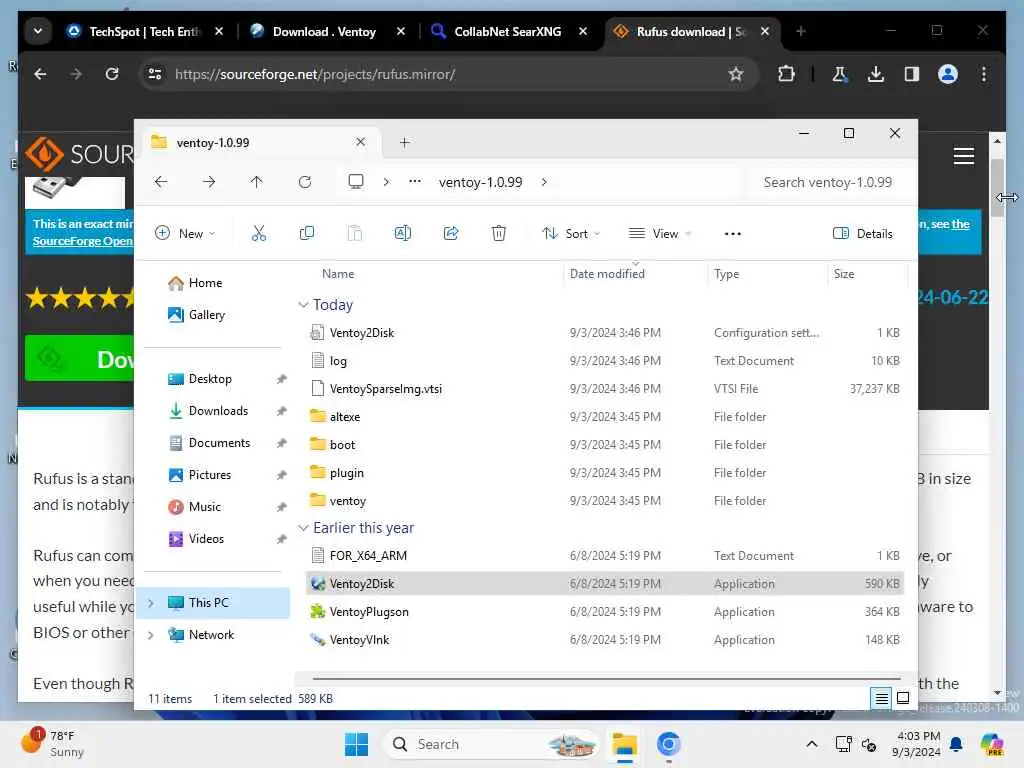Collapse the Today group

[x=303, y=305]
